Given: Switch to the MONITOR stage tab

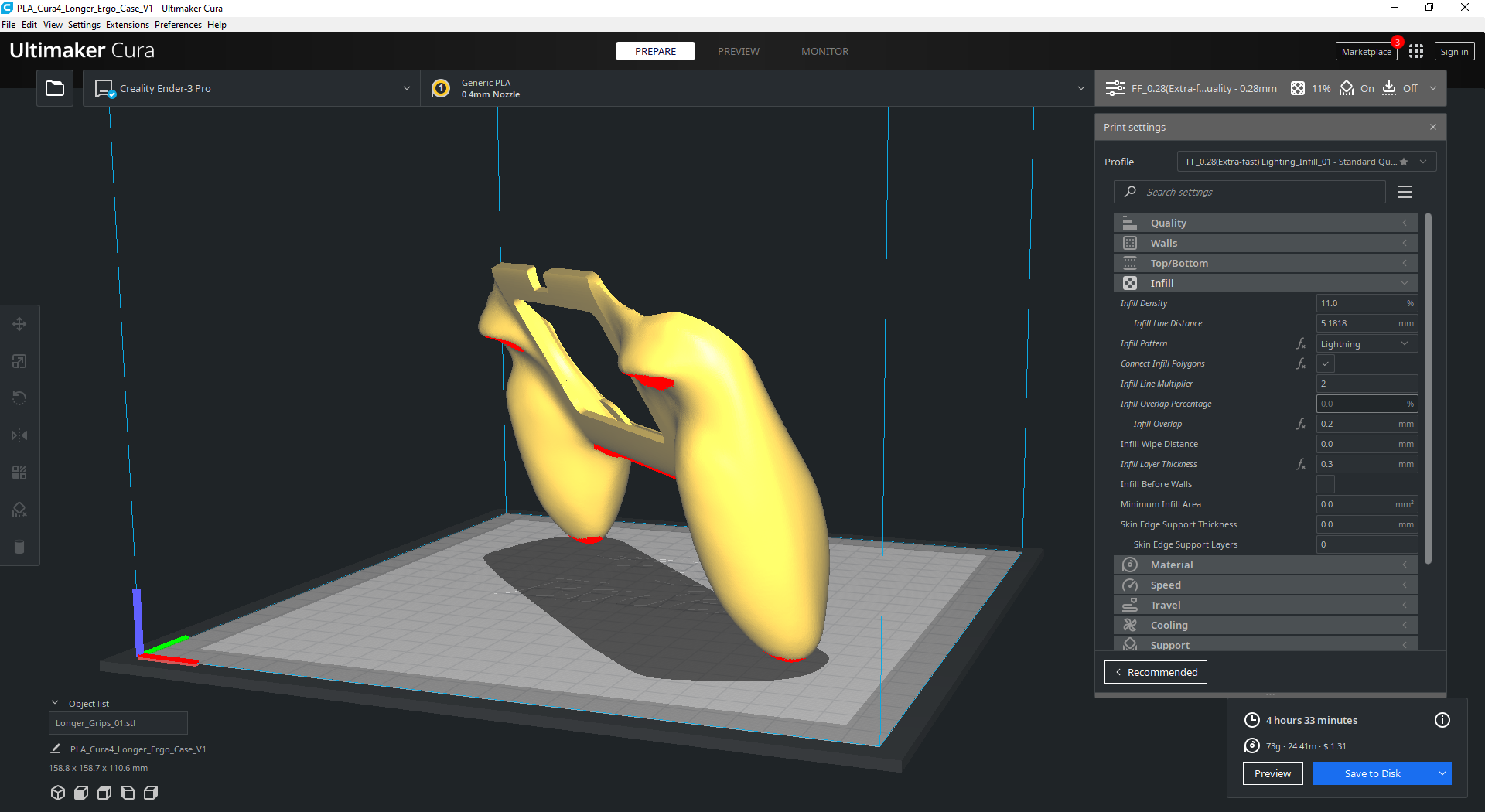Looking at the screenshot, I should 824,51.
